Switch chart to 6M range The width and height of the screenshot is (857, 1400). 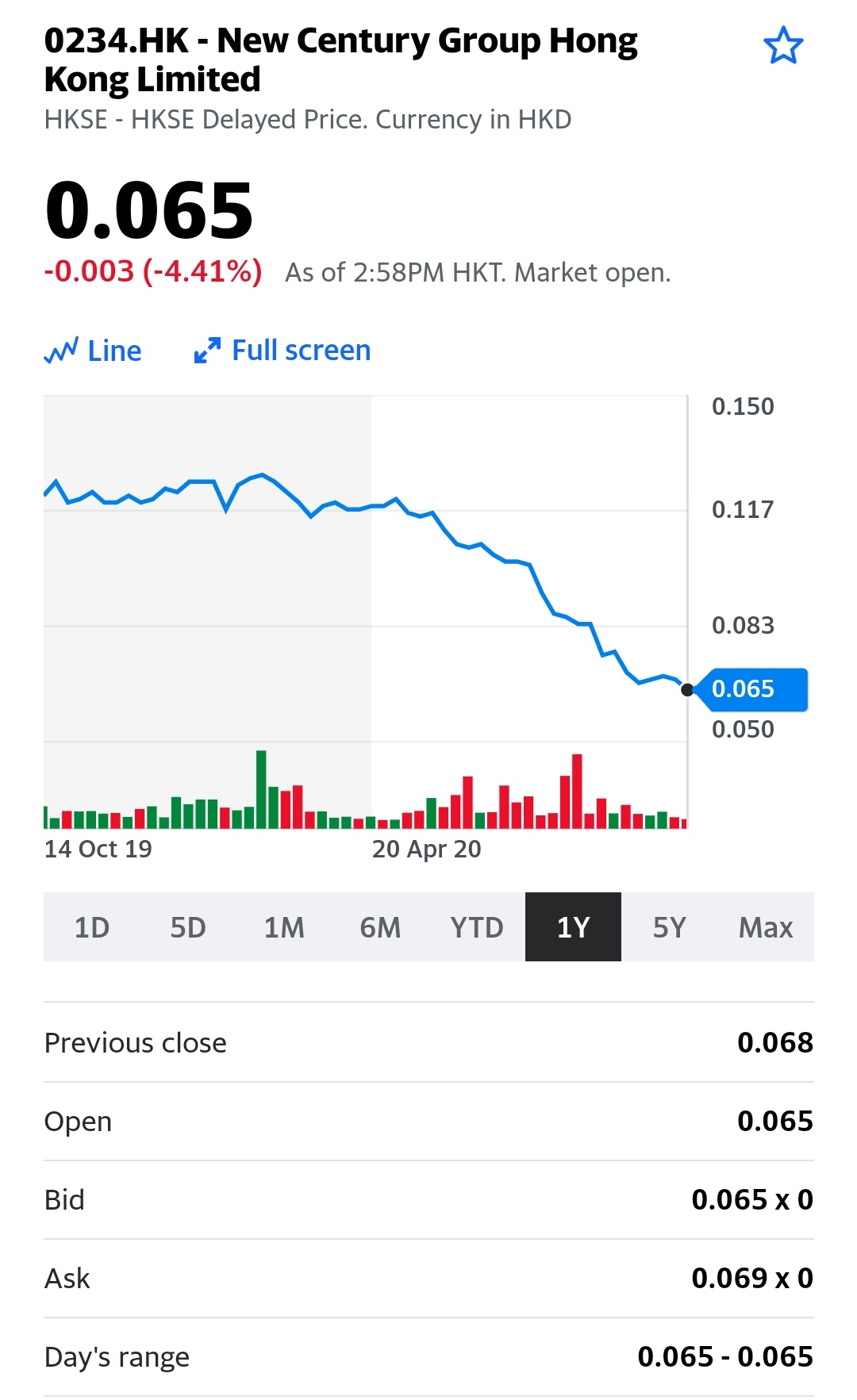pos(380,927)
